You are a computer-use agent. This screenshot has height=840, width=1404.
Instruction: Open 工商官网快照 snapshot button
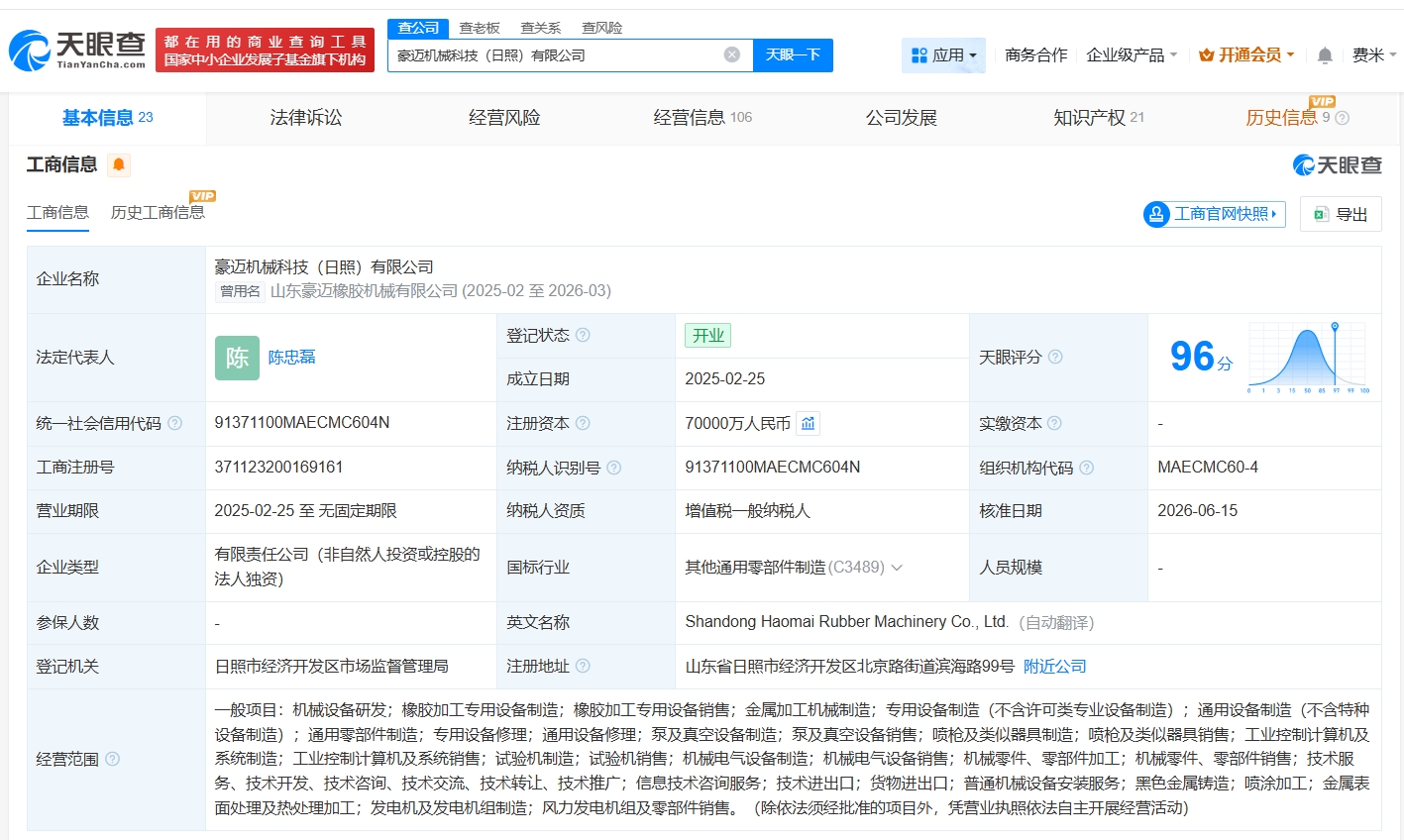1214,214
